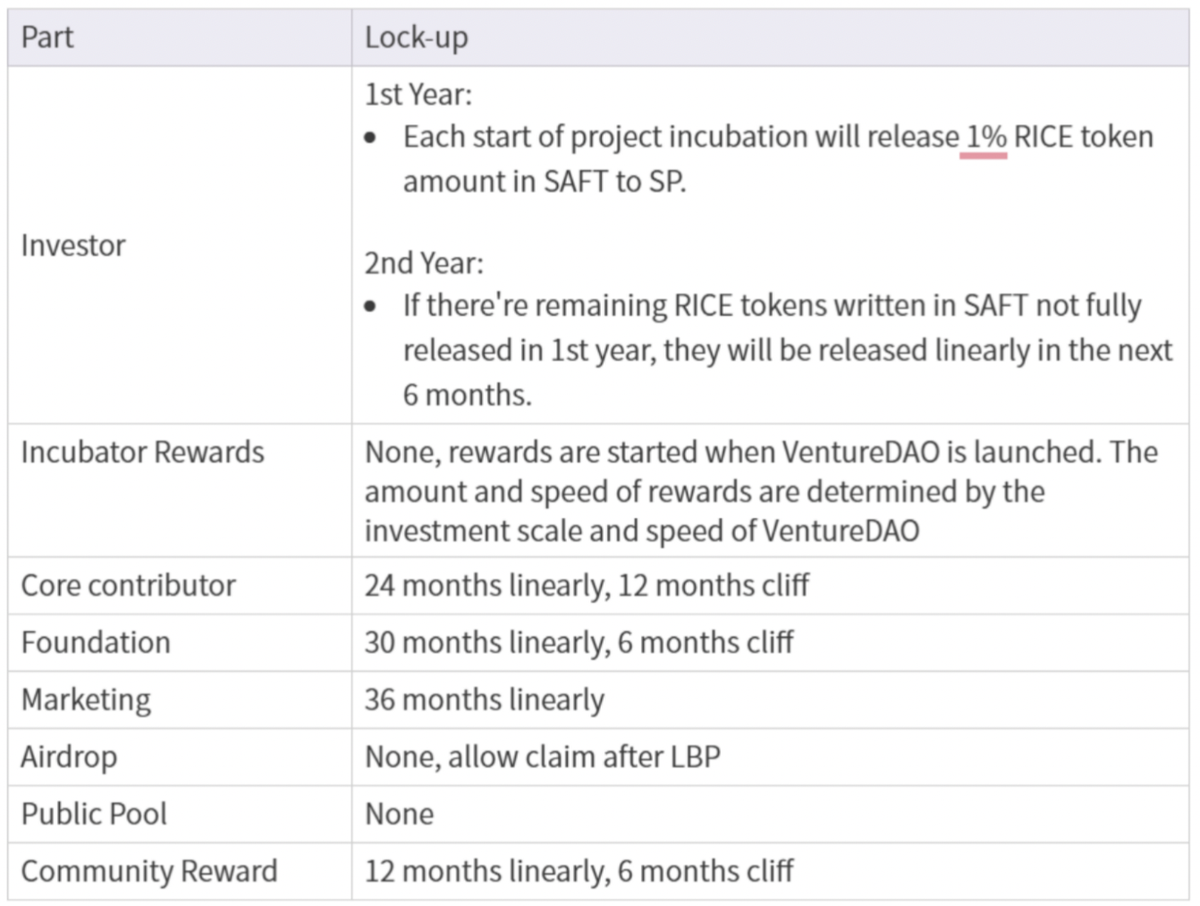
Task: Select the "Airdrop" row label
Action: (x=68, y=756)
